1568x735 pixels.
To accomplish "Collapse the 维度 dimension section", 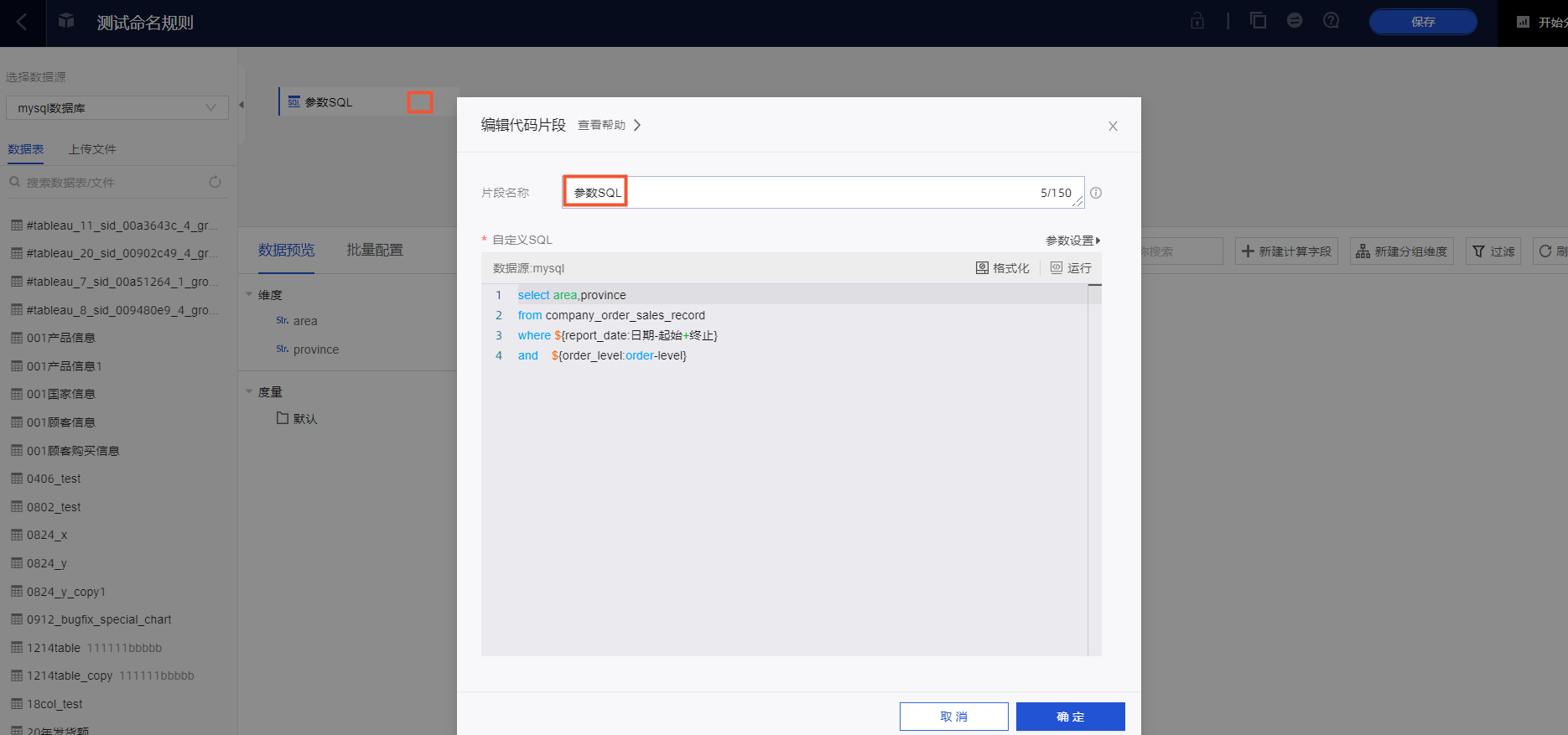I will [249, 295].
